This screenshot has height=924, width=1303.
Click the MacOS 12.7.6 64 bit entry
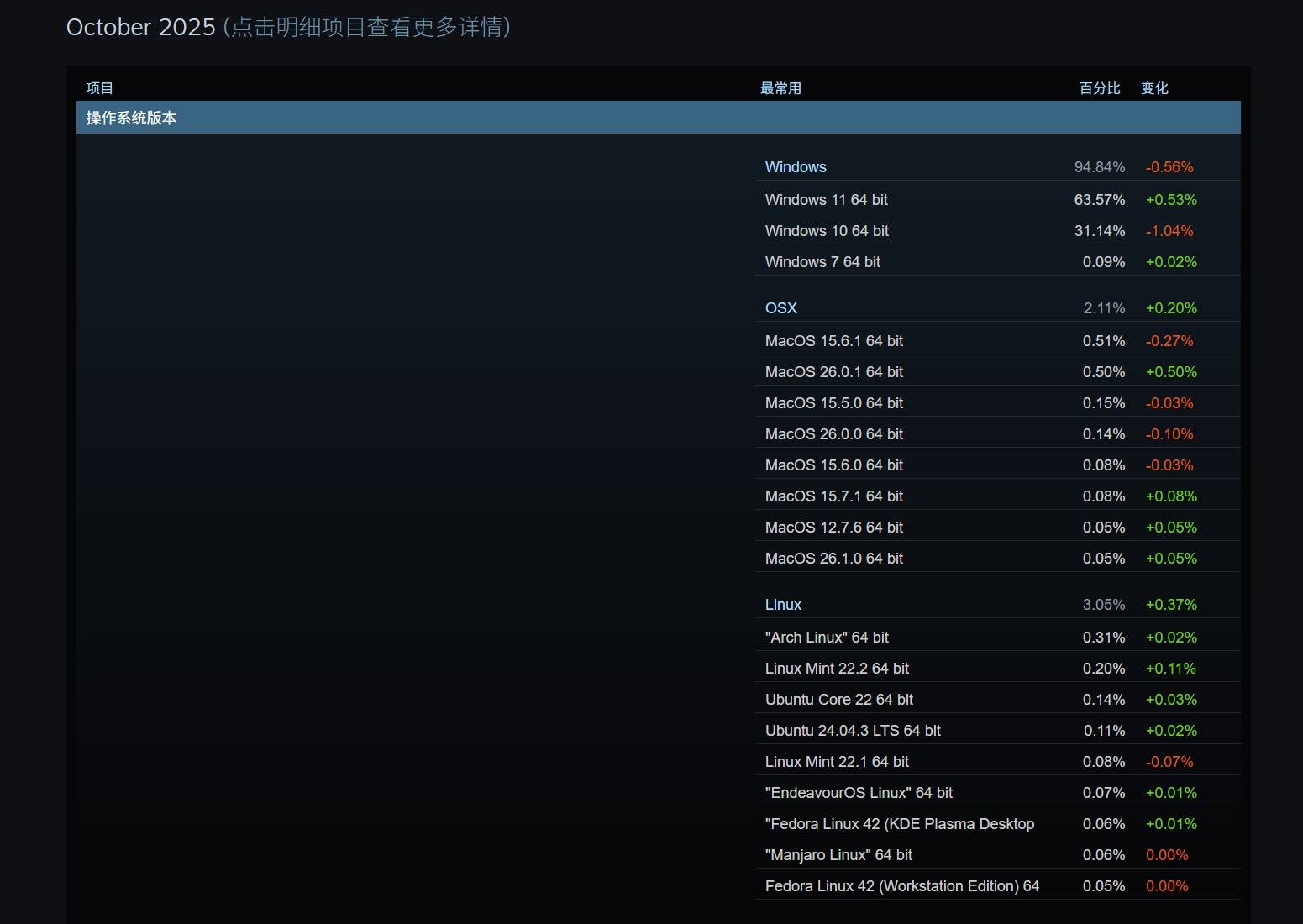[x=833, y=528]
